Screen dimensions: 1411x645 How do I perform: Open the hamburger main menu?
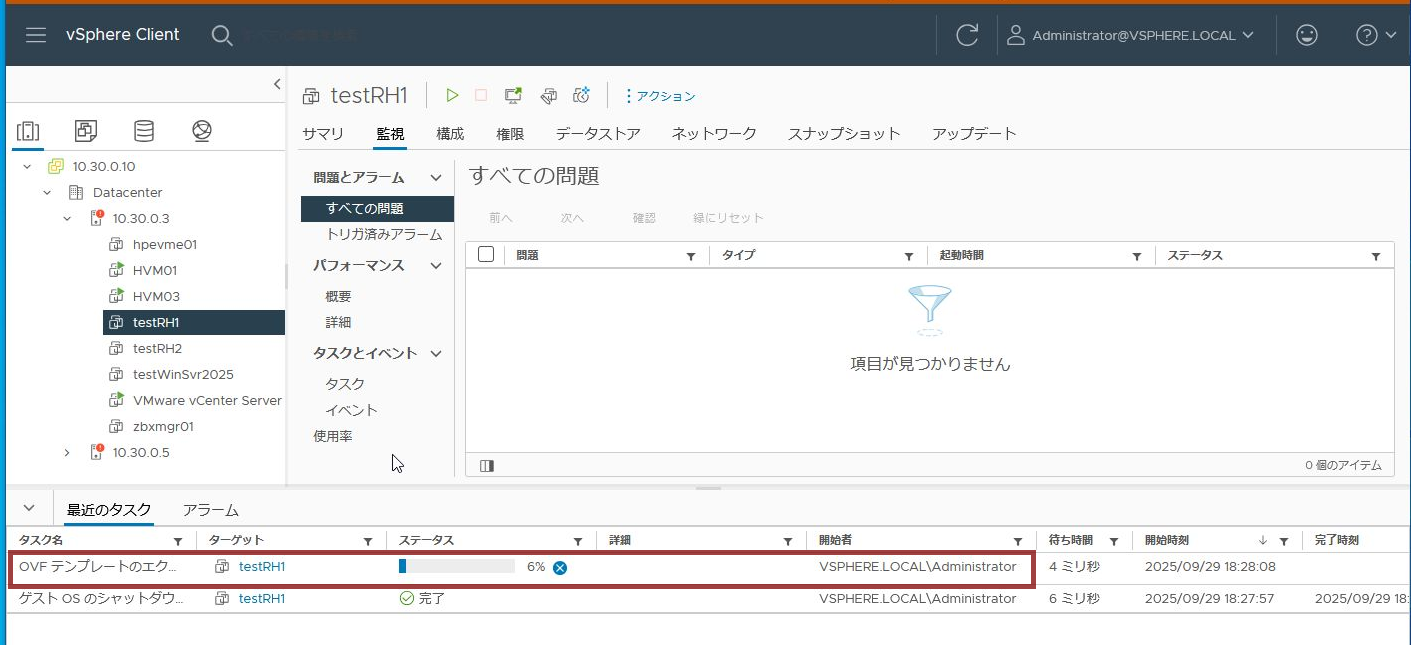pos(36,35)
